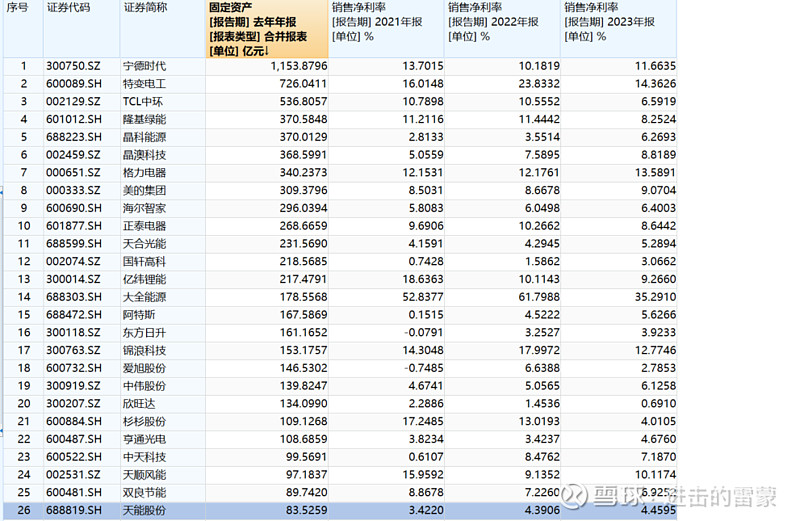This screenshot has height=521, width=800.
Task: Click the negative value -0.0791
Action: point(423,333)
